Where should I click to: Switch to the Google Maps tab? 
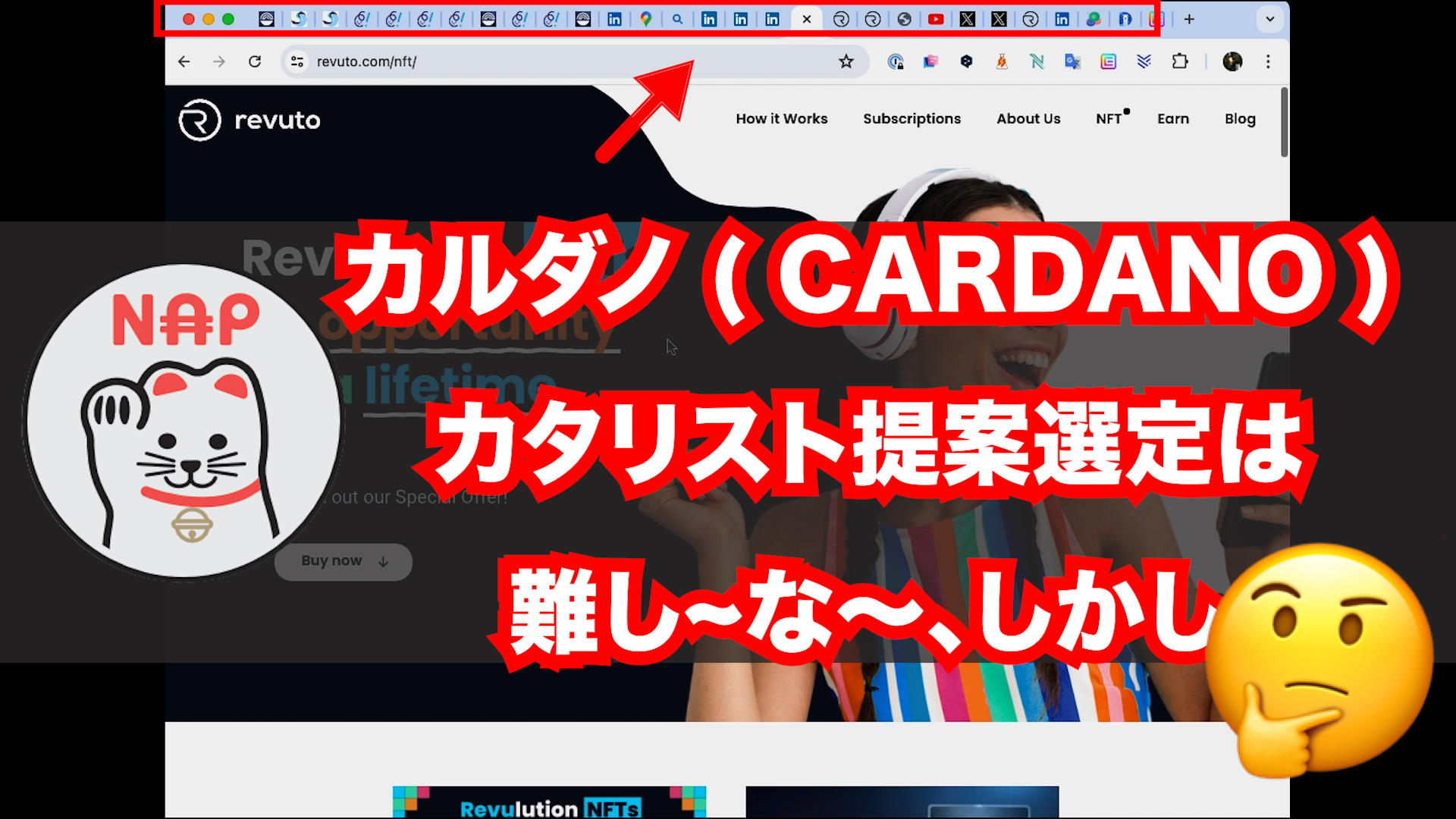point(646,19)
